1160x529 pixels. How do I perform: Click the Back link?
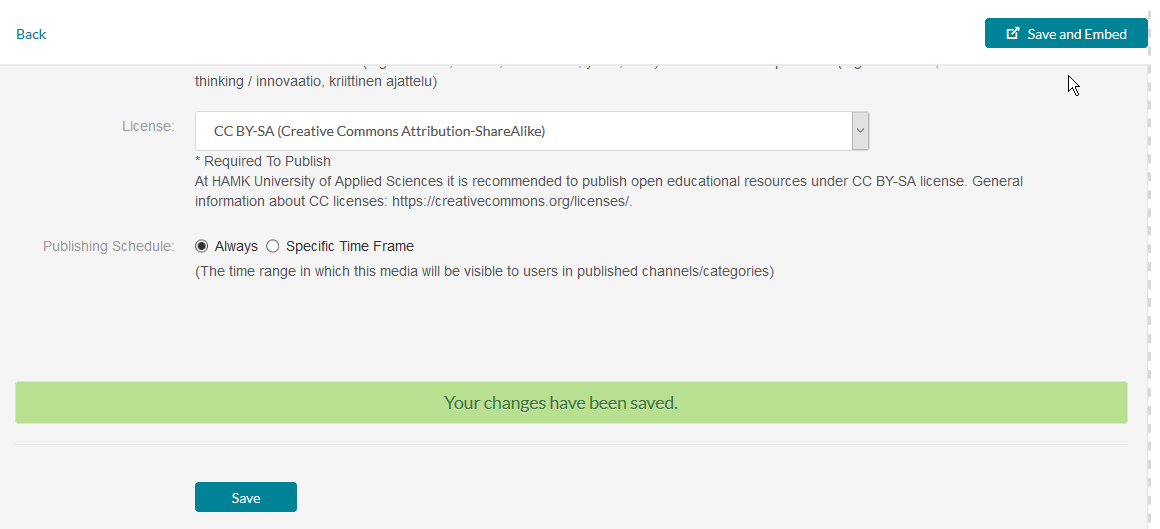[x=31, y=34]
